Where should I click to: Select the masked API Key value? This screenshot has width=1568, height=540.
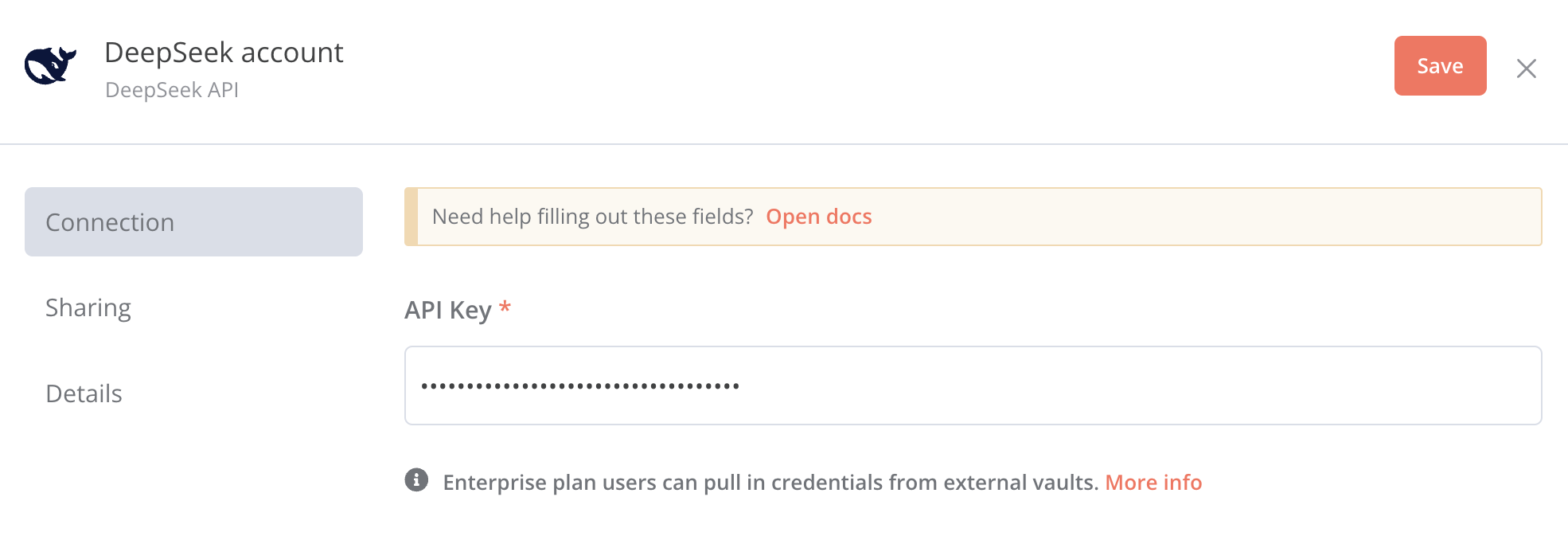click(580, 385)
